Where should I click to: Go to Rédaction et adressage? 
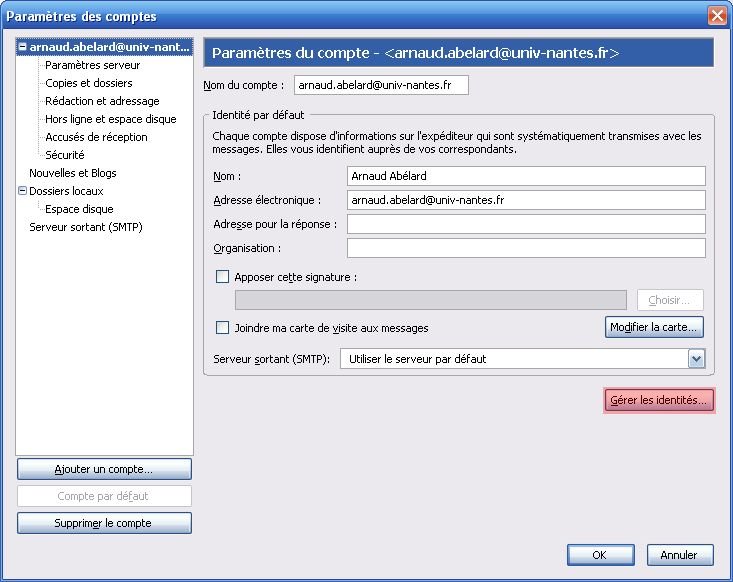pos(102,101)
